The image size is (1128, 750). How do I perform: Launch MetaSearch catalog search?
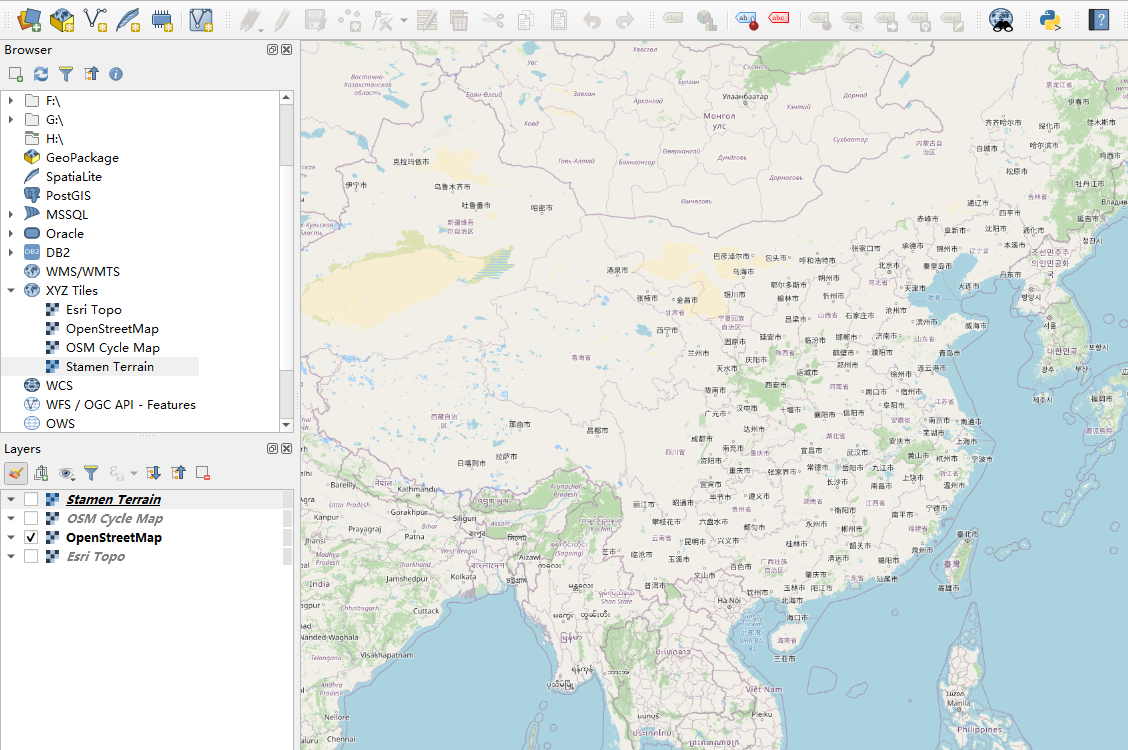click(1001, 18)
